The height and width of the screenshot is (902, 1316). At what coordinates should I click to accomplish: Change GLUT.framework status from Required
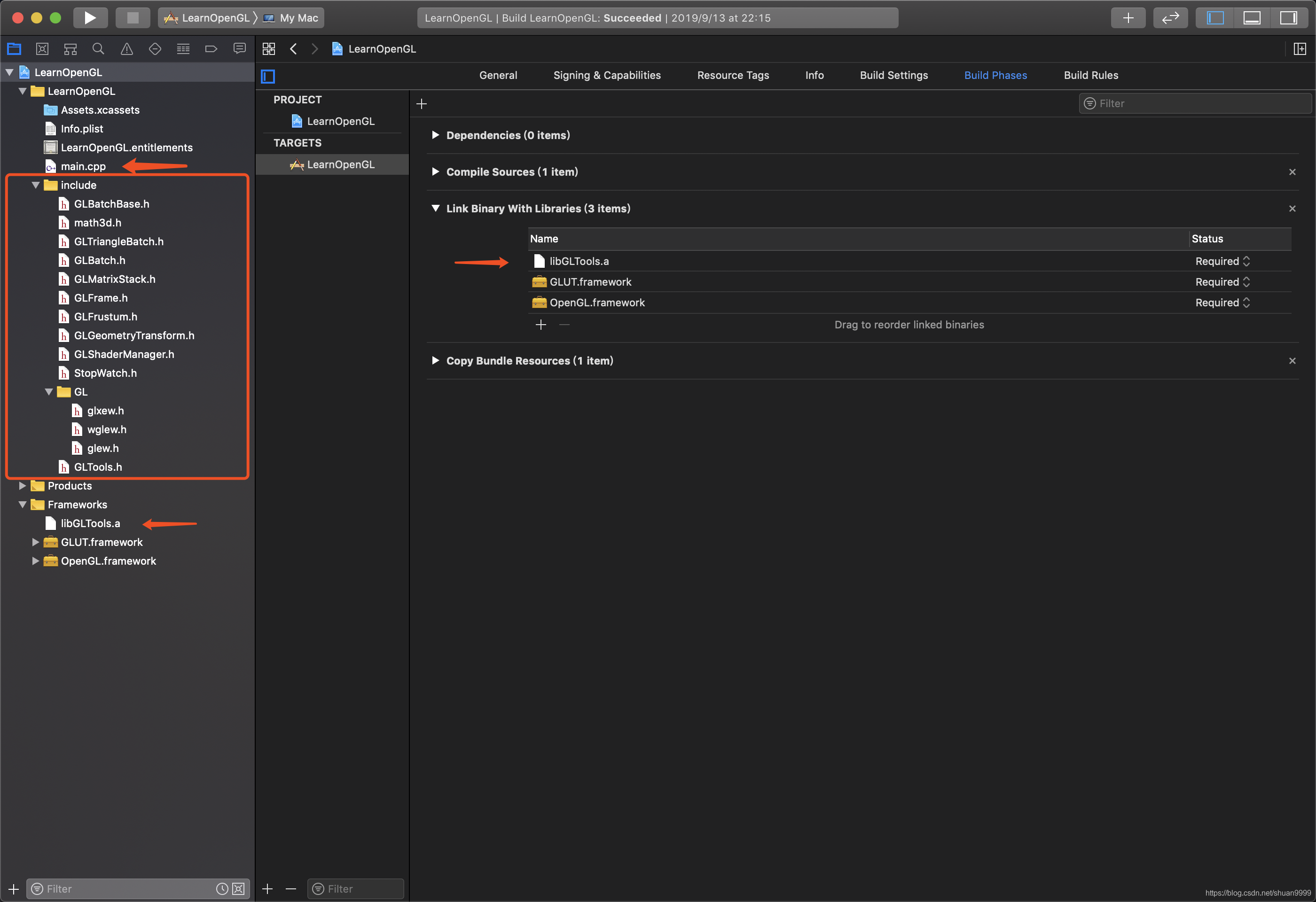(x=1222, y=282)
